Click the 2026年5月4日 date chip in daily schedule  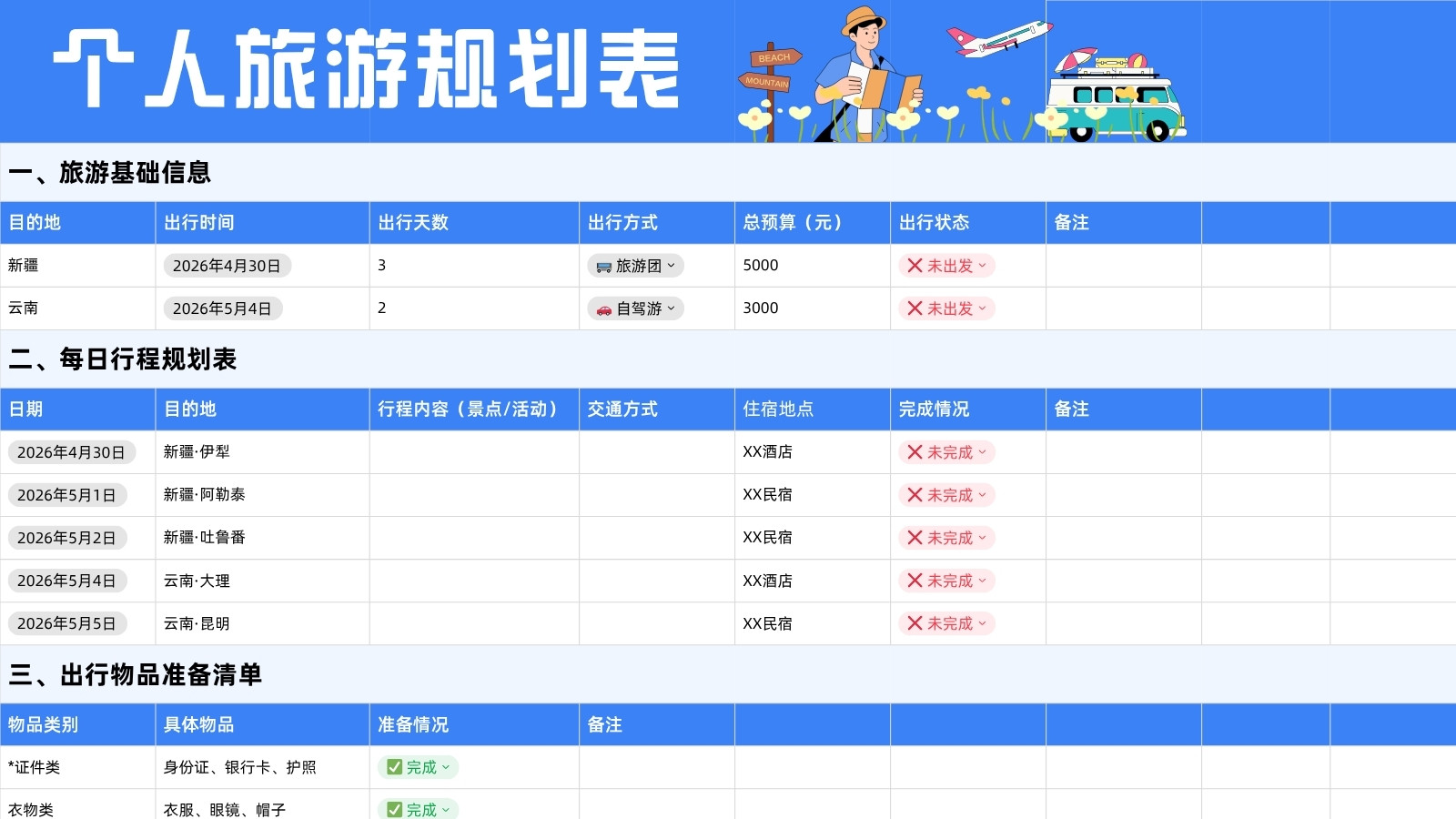(66, 581)
